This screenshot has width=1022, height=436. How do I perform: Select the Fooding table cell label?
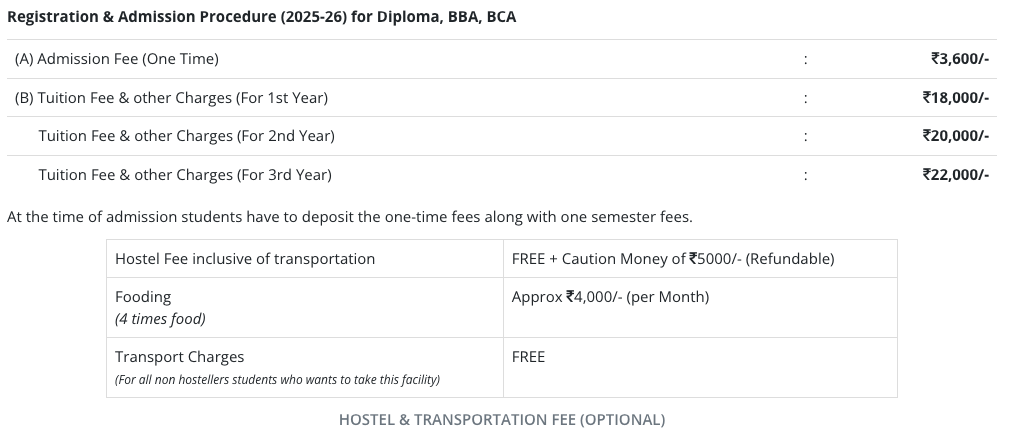[143, 297]
